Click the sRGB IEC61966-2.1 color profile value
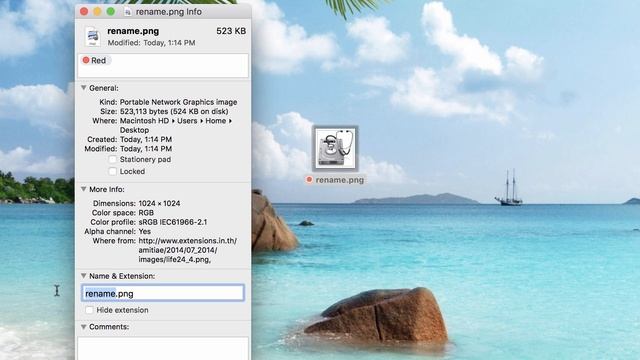This screenshot has width=640, height=360. [x=173, y=222]
